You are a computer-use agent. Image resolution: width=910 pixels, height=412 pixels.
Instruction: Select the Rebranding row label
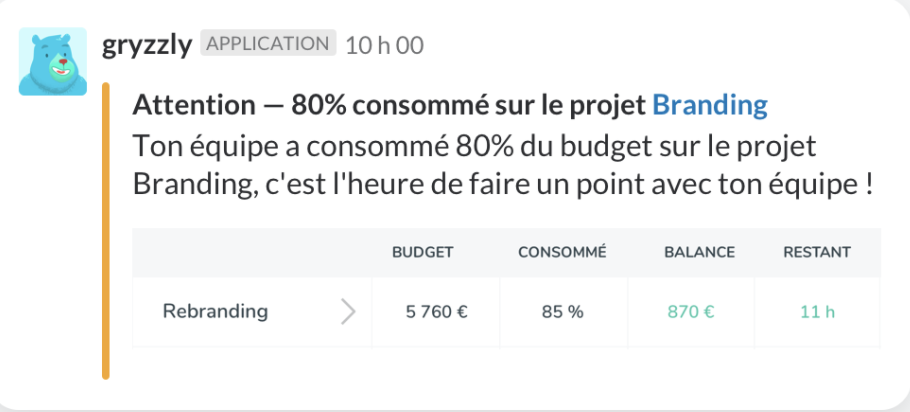pos(215,311)
